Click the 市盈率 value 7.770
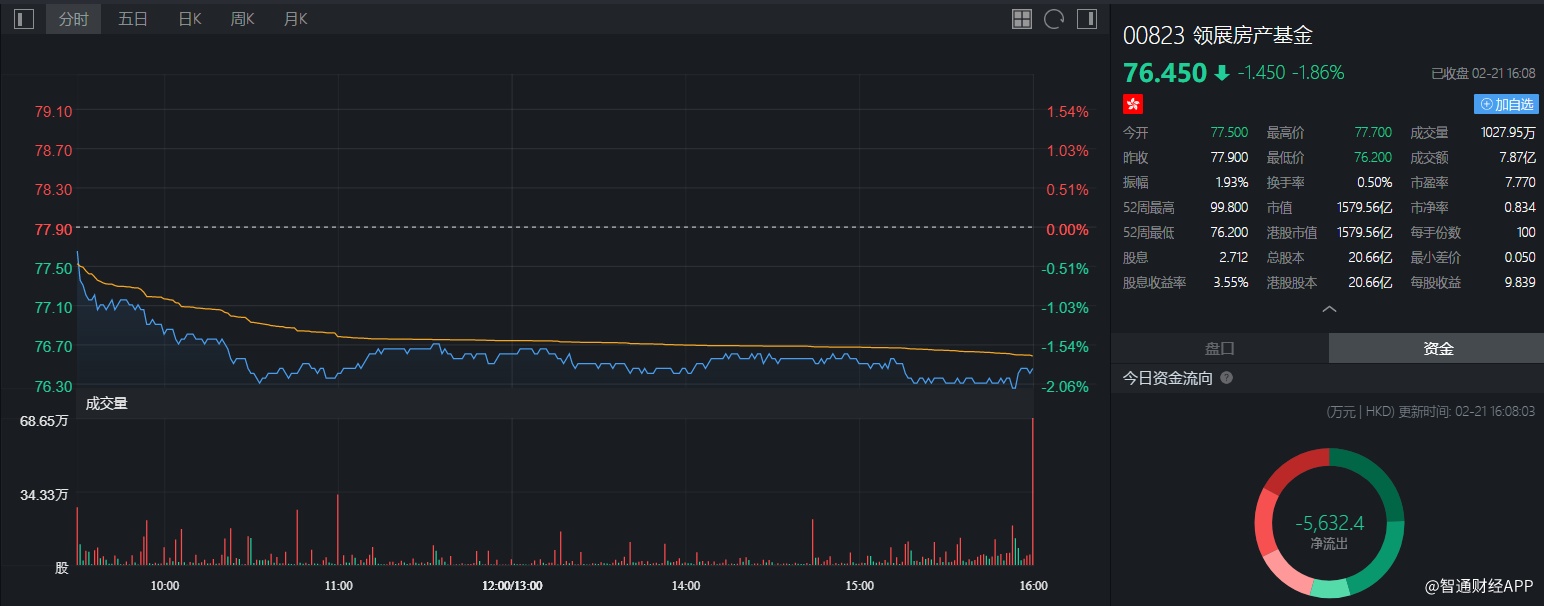Image resolution: width=1544 pixels, height=606 pixels. click(x=1519, y=183)
